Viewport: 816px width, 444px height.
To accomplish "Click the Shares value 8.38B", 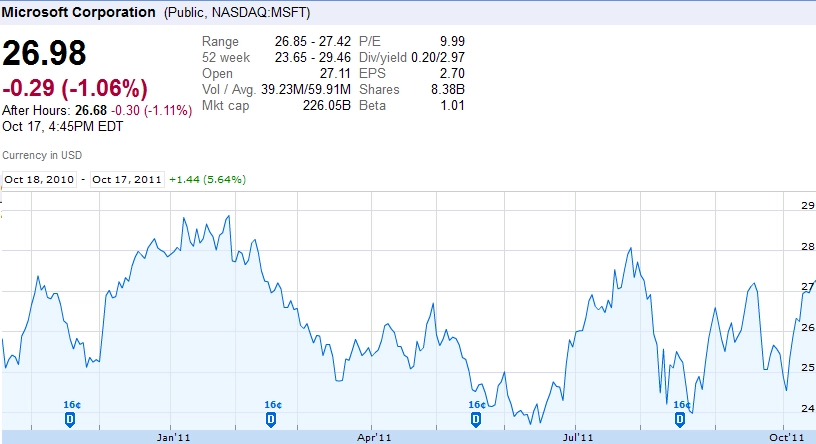I will point(448,90).
